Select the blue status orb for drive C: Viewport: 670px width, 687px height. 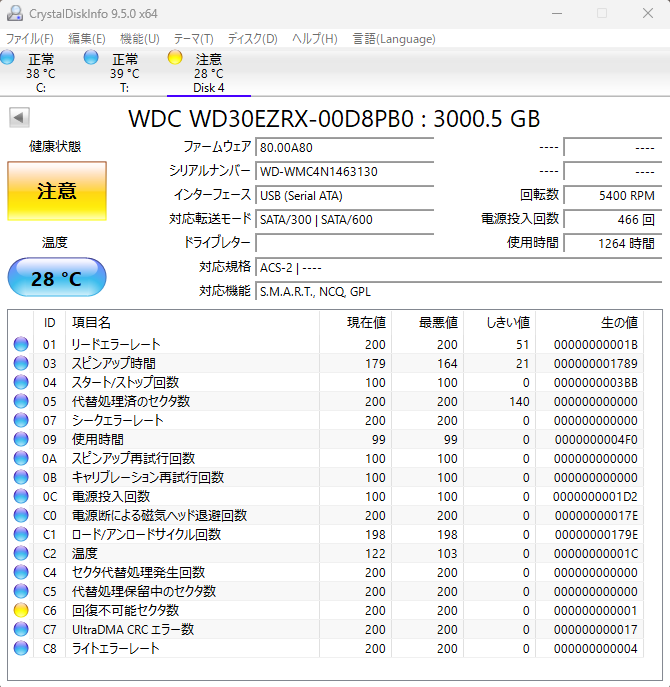click(x=8, y=58)
